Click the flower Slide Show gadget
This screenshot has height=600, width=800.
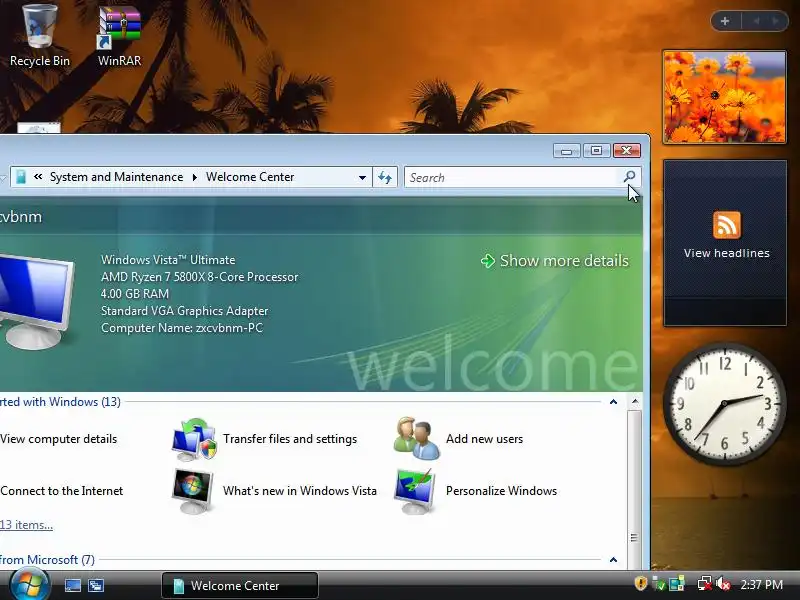pos(724,97)
